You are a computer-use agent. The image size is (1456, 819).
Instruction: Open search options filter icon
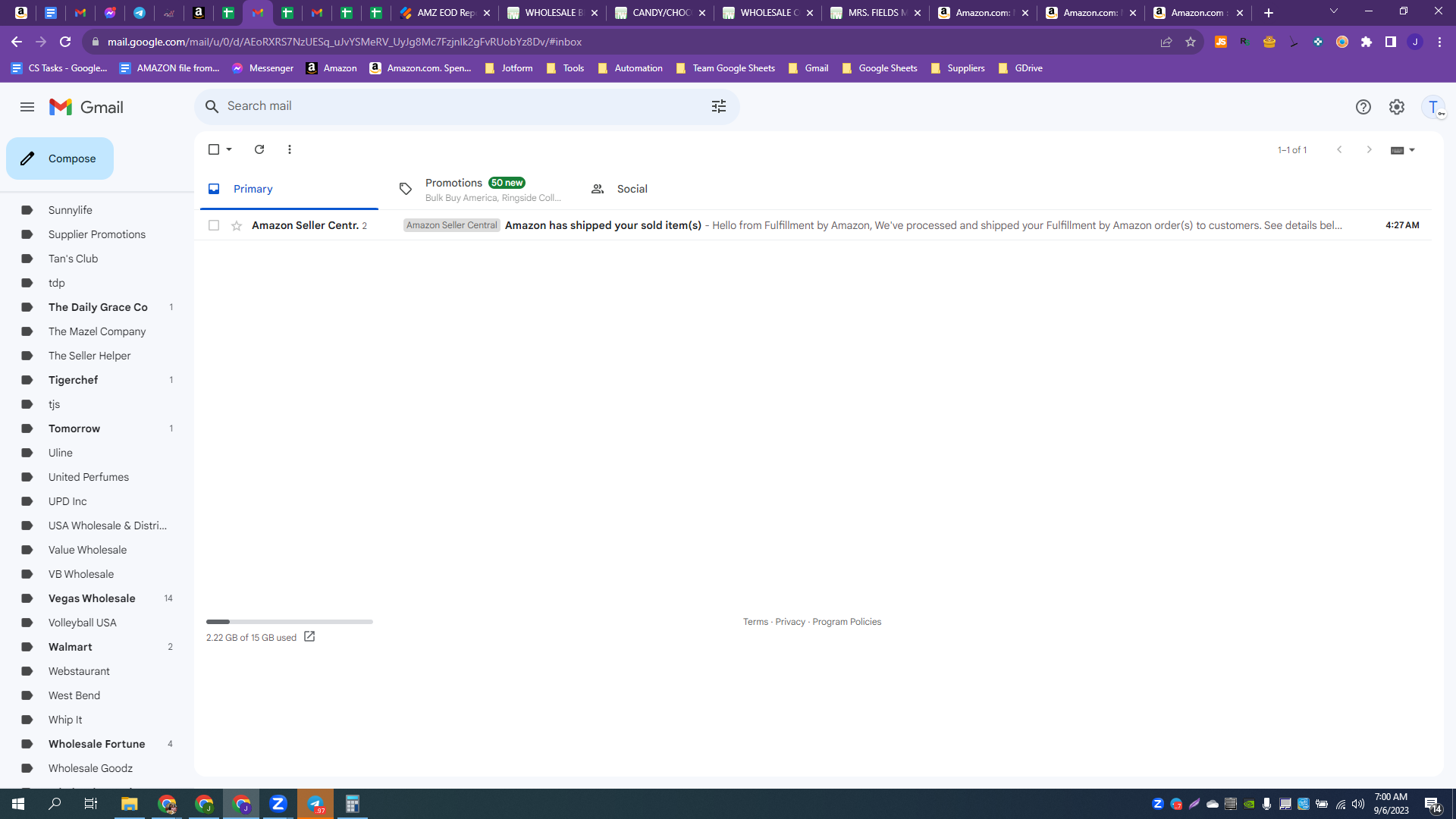coord(719,107)
